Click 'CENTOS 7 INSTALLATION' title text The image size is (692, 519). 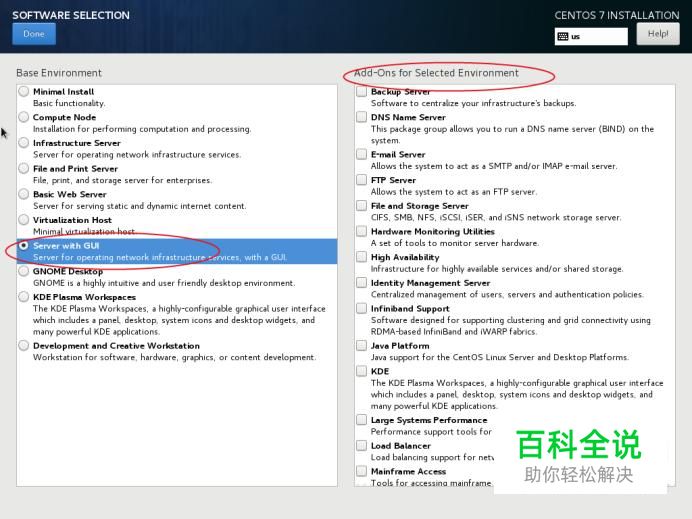click(x=617, y=15)
